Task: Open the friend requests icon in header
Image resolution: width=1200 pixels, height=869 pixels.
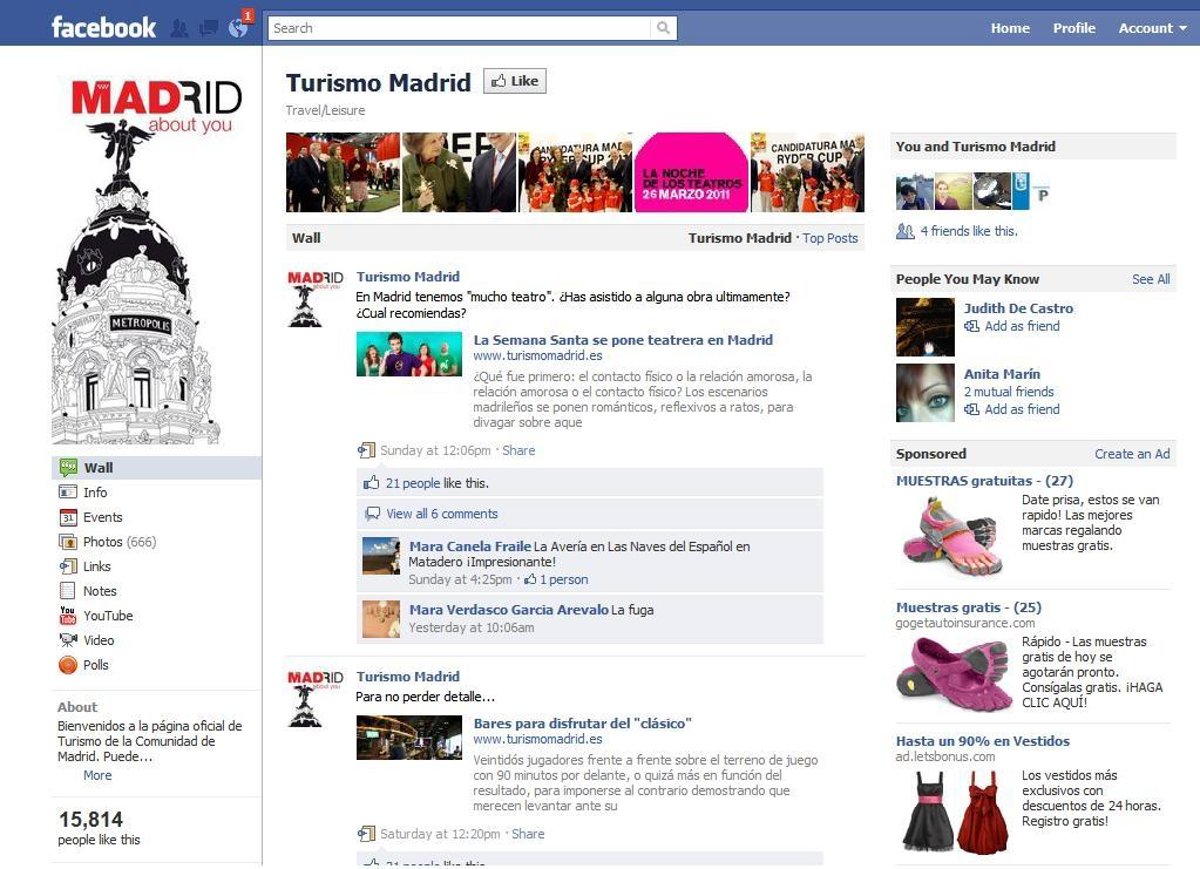Action: (x=180, y=28)
